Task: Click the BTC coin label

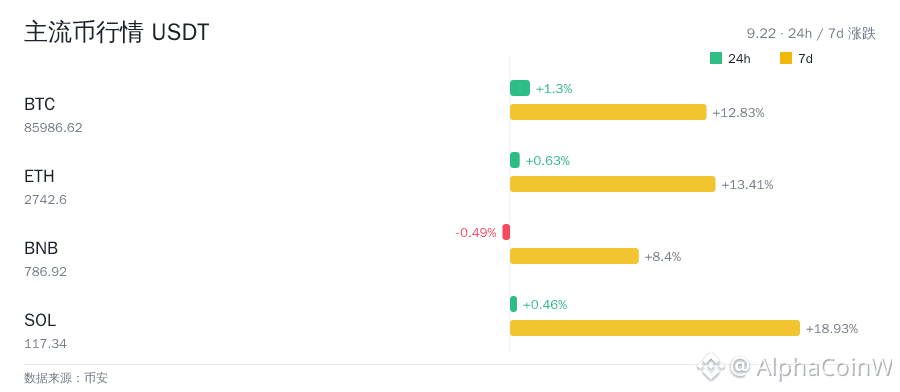Action: (40, 104)
